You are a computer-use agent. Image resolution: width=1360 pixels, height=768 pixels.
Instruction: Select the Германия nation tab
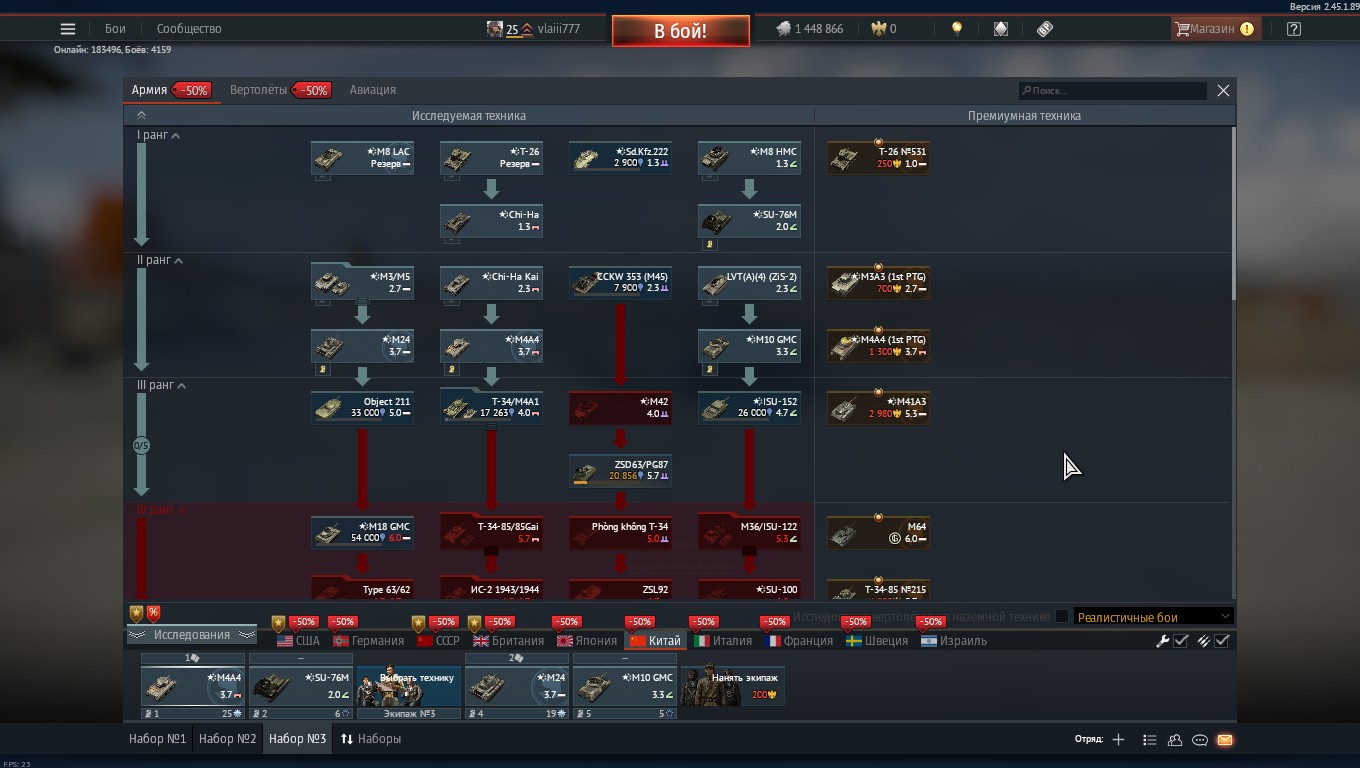click(x=368, y=641)
